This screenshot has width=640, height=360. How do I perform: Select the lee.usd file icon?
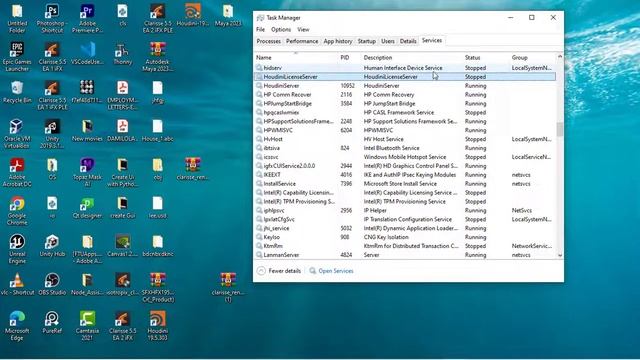click(158, 207)
